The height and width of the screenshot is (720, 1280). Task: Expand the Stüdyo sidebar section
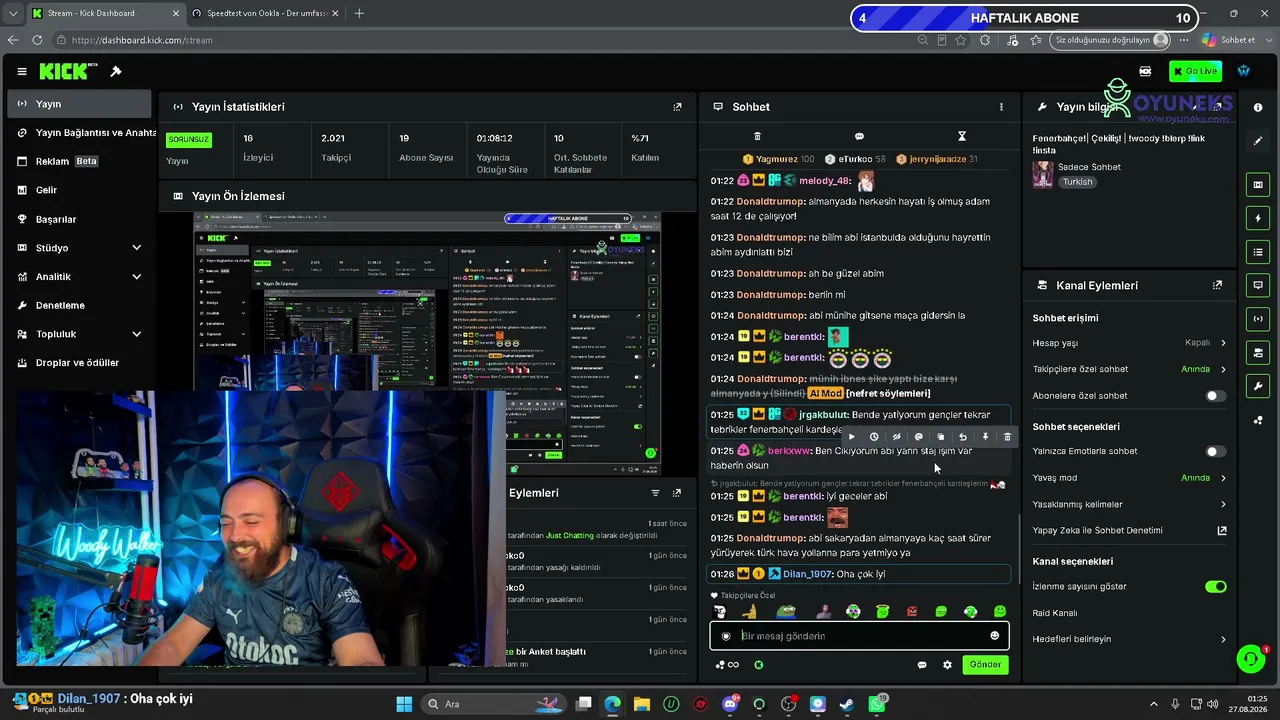tap(80, 248)
